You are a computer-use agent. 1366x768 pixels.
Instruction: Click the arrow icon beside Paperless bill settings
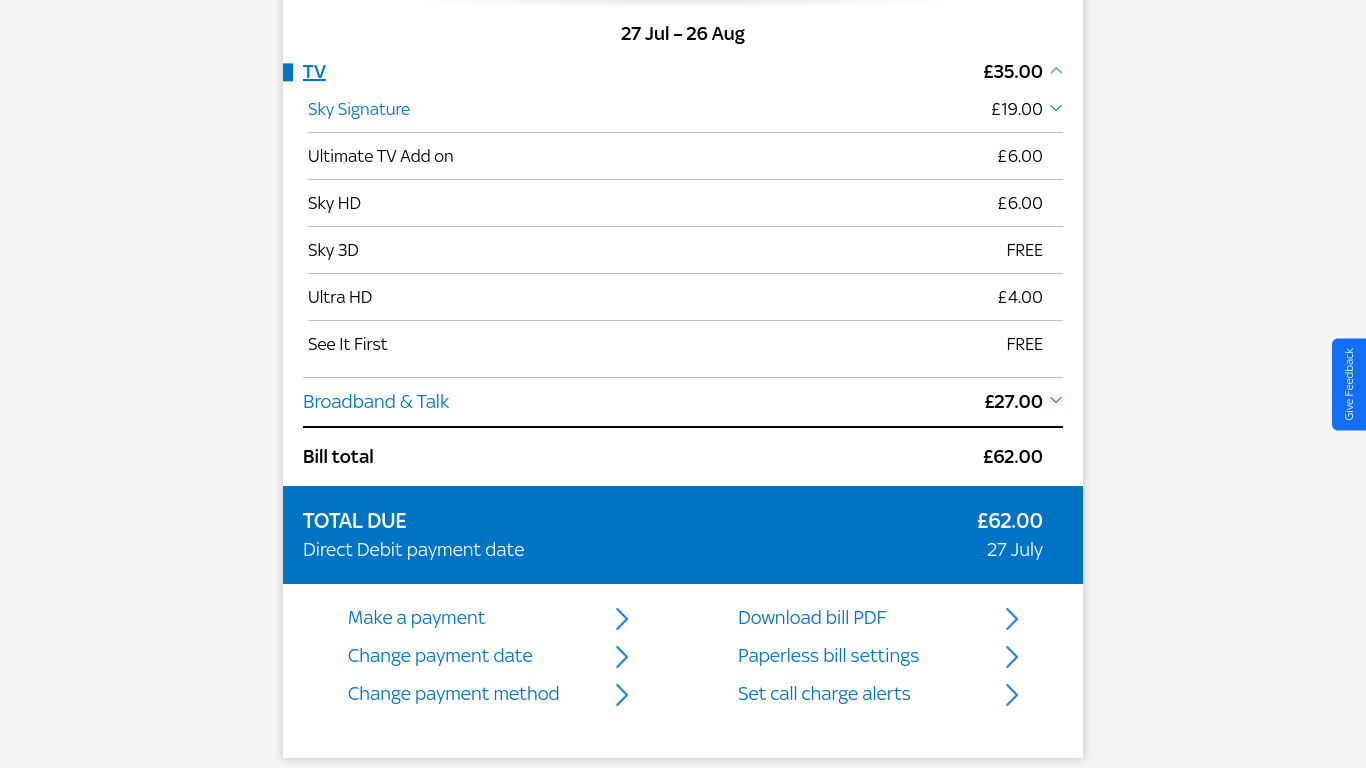1011,656
